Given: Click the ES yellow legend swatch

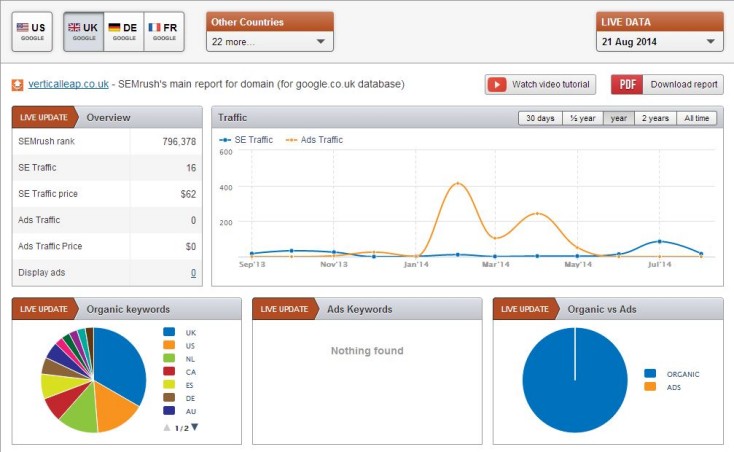Looking at the screenshot, I should tap(169, 385).
